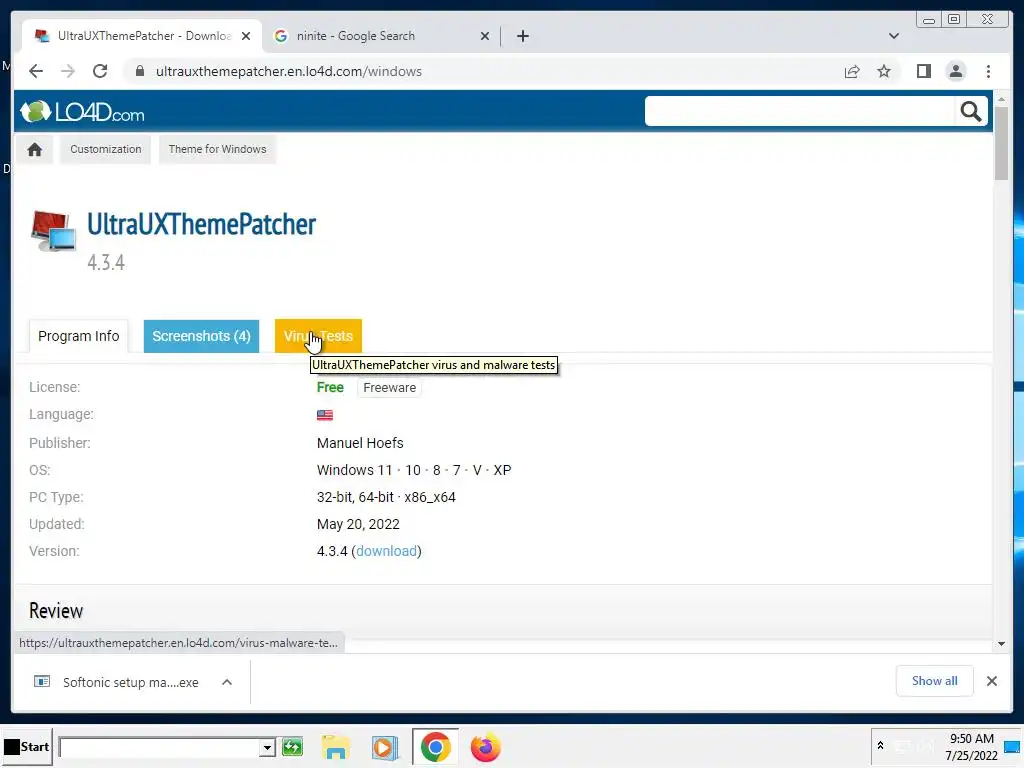Close the ninite Google Search tab

(485, 36)
